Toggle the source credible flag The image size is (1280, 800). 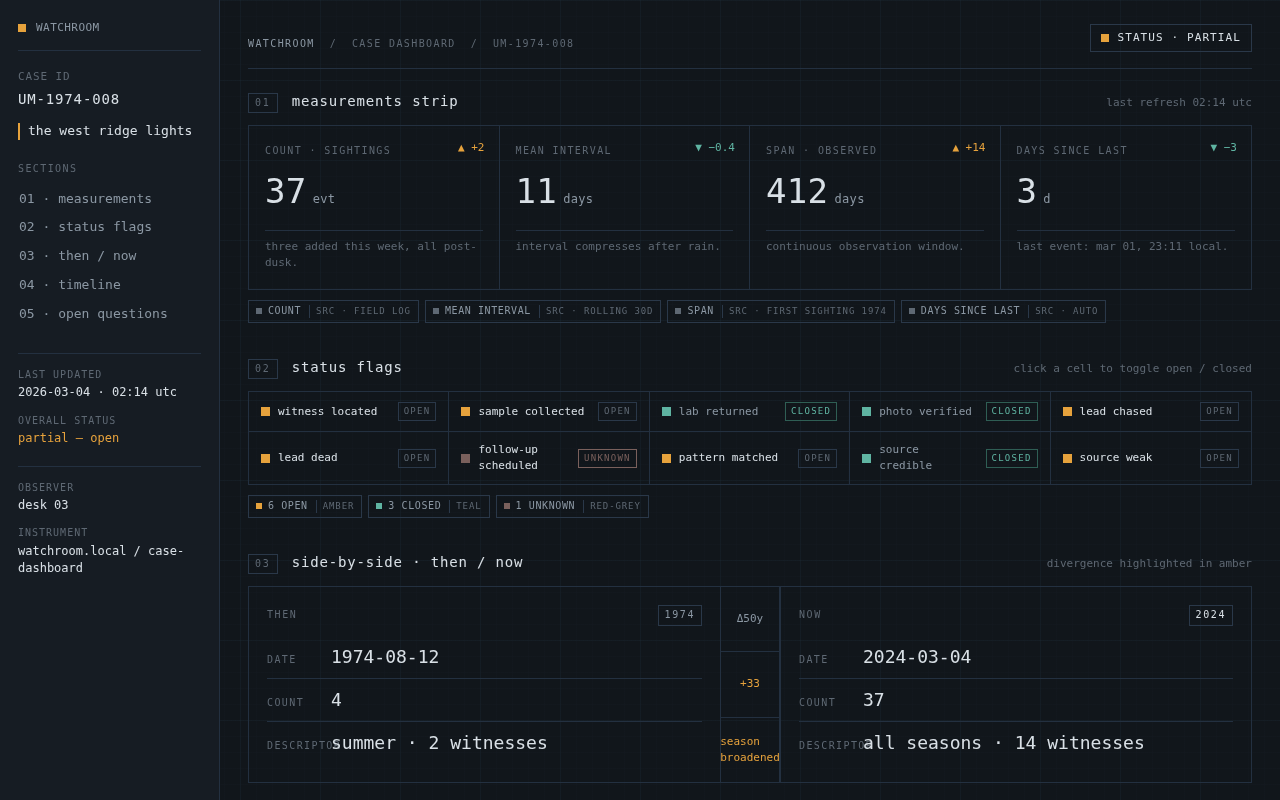point(950,458)
